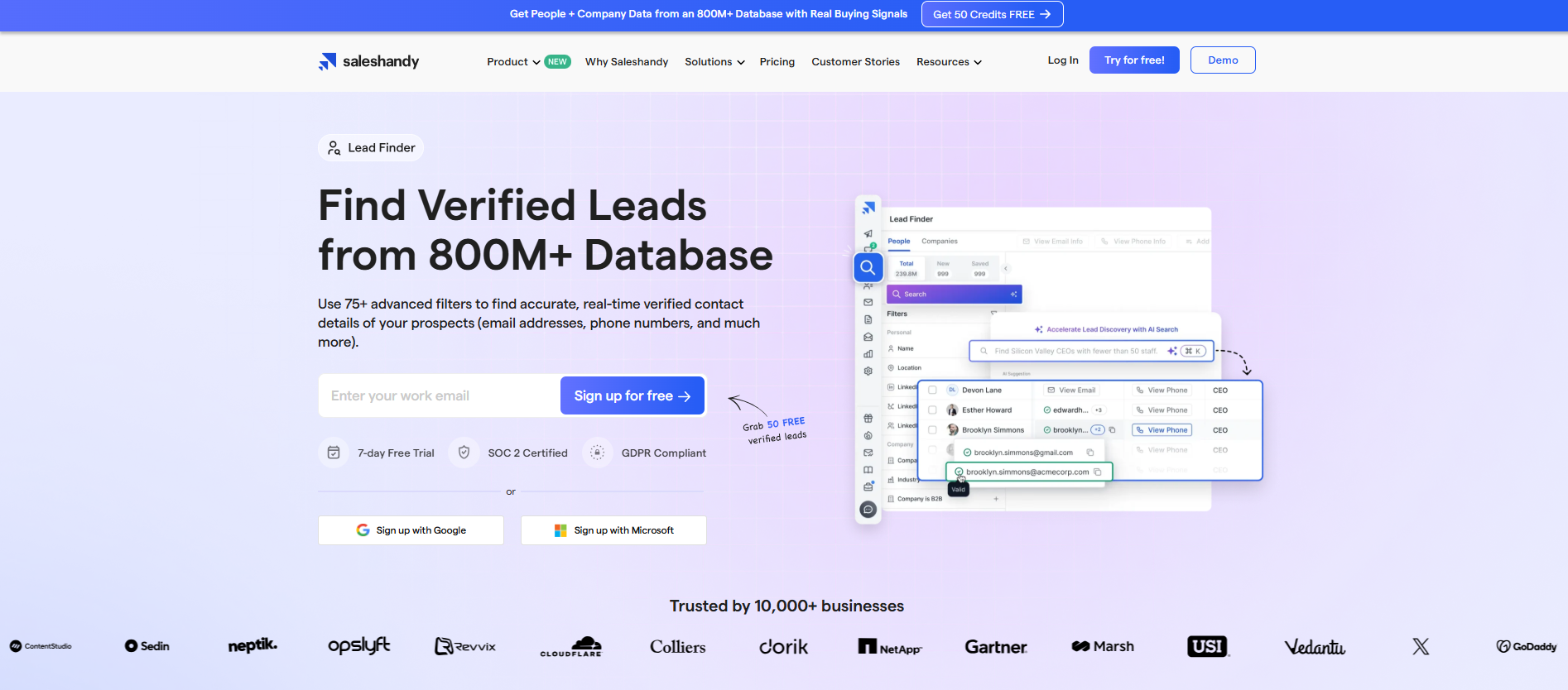1568x690 pixels.
Task: Switch to the People tab
Action: pos(899,242)
